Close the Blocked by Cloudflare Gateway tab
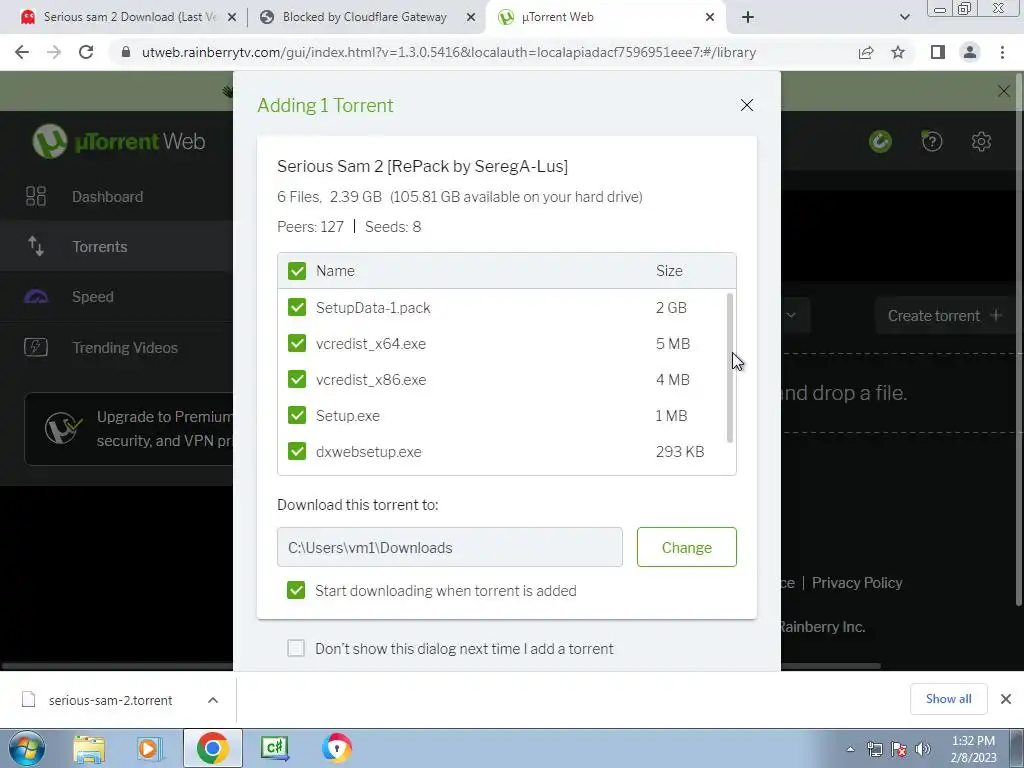The image size is (1024, 768). pos(471,18)
